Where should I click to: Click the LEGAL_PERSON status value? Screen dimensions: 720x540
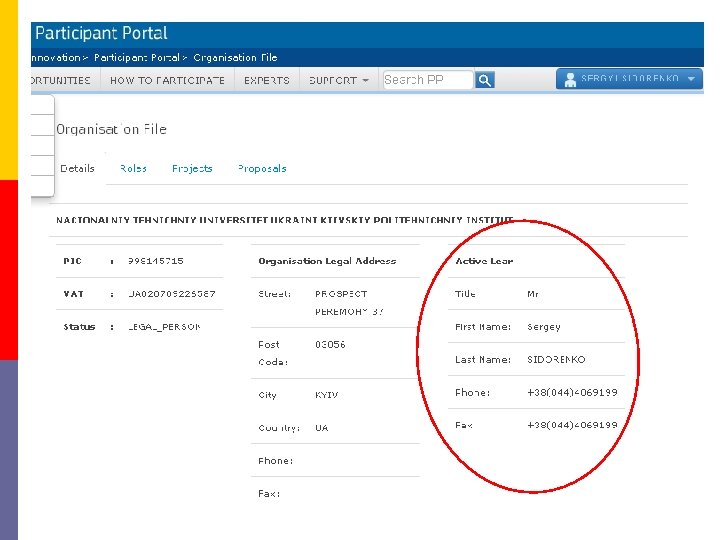click(164, 327)
